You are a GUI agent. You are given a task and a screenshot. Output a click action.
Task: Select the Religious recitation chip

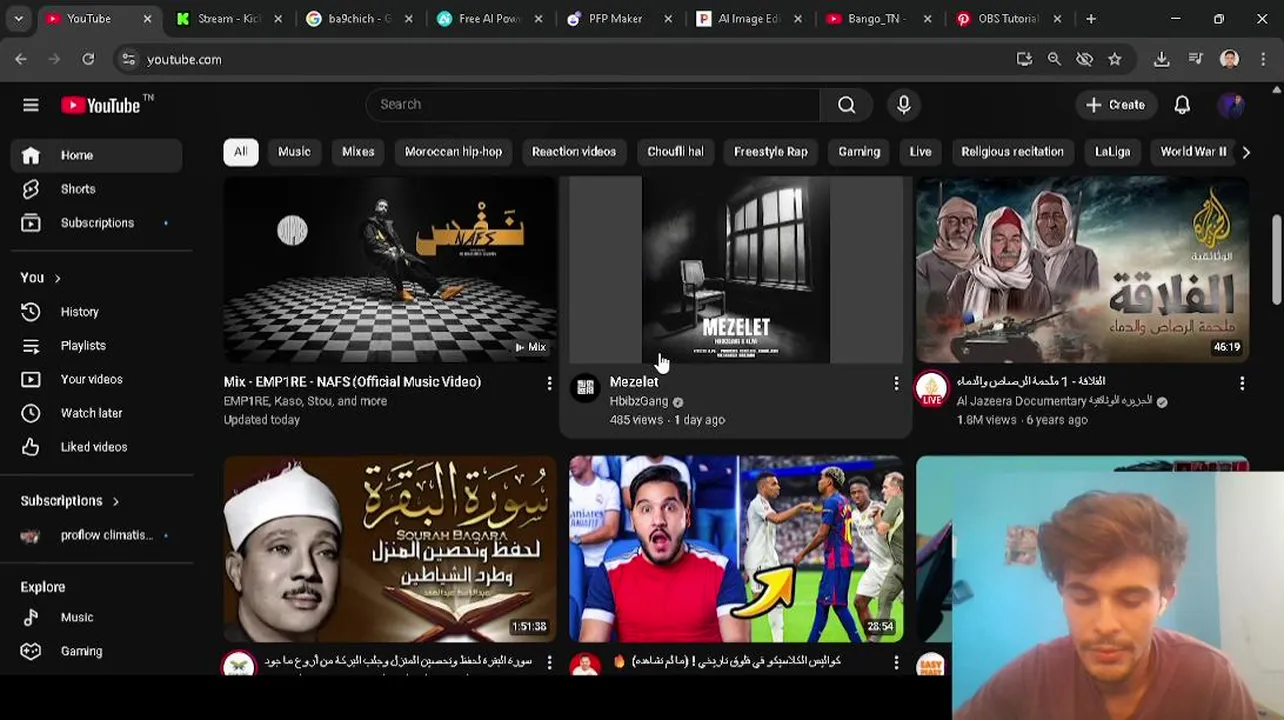pyautogui.click(x=1012, y=152)
